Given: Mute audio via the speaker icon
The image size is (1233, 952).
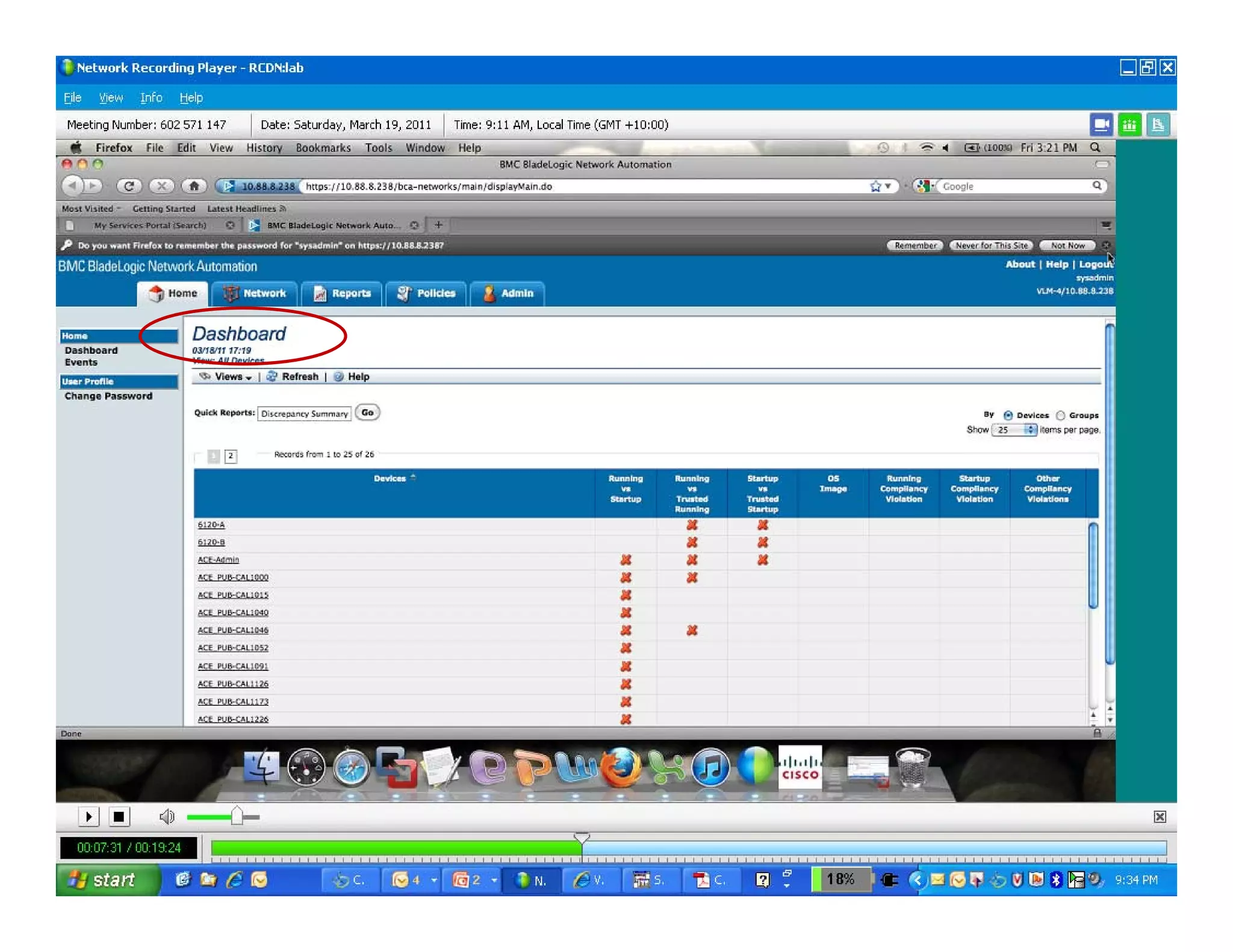Looking at the screenshot, I should pyautogui.click(x=167, y=817).
